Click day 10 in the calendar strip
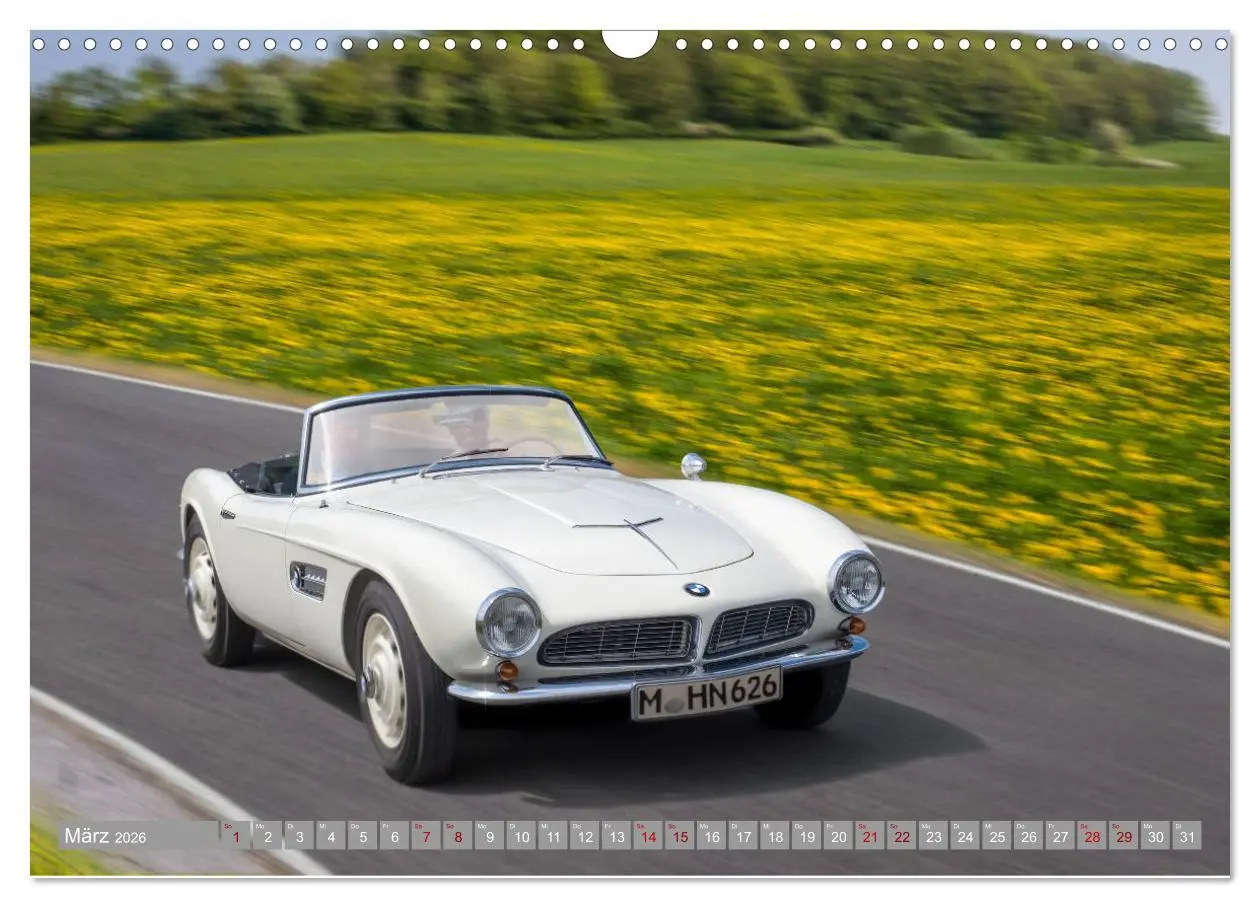 pos(521,836)
